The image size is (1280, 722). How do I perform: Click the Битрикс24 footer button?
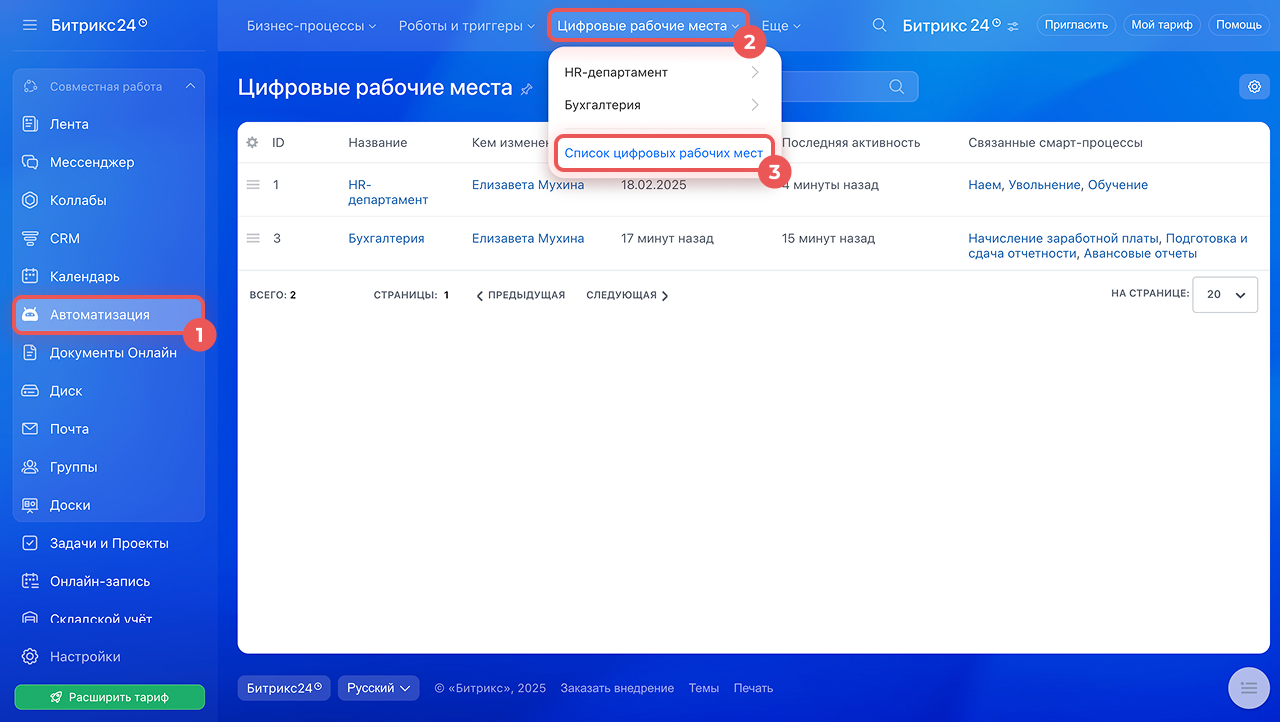point(285,688)
